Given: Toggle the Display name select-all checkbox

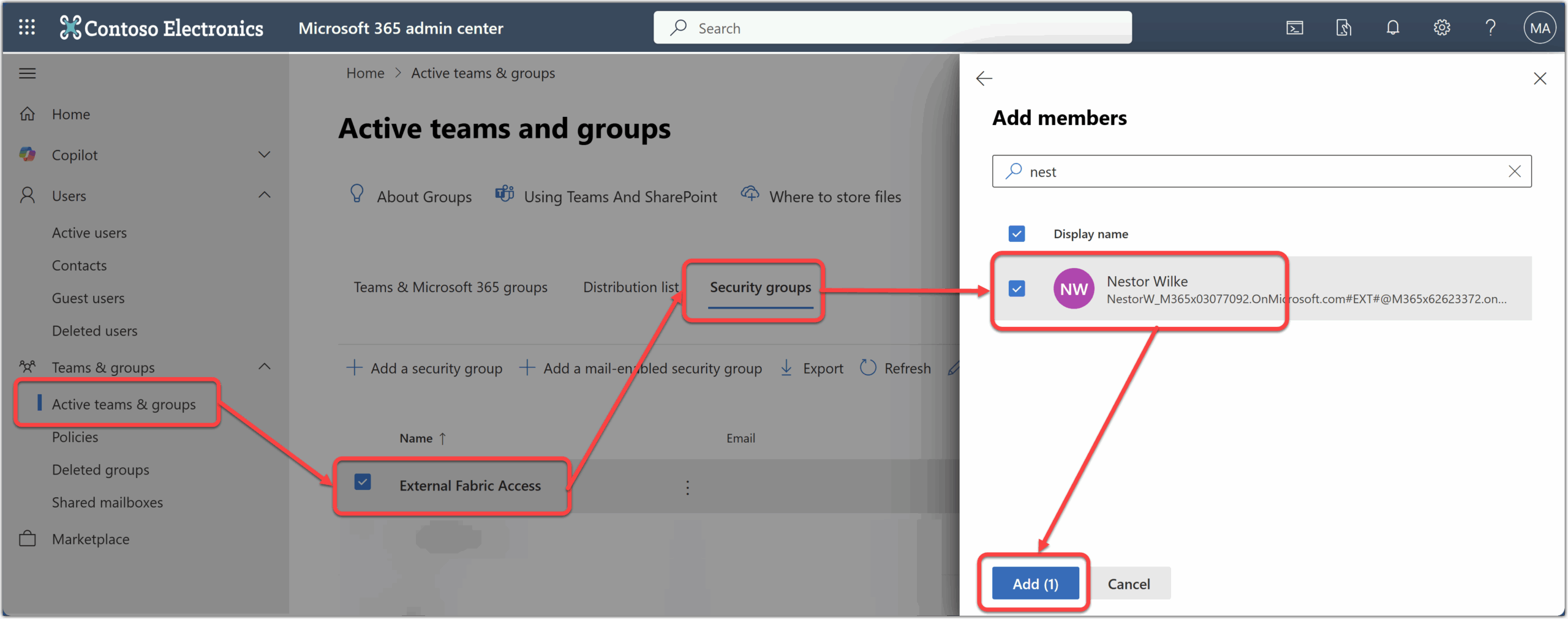Looking at the screenshot, I should 1017,234.
